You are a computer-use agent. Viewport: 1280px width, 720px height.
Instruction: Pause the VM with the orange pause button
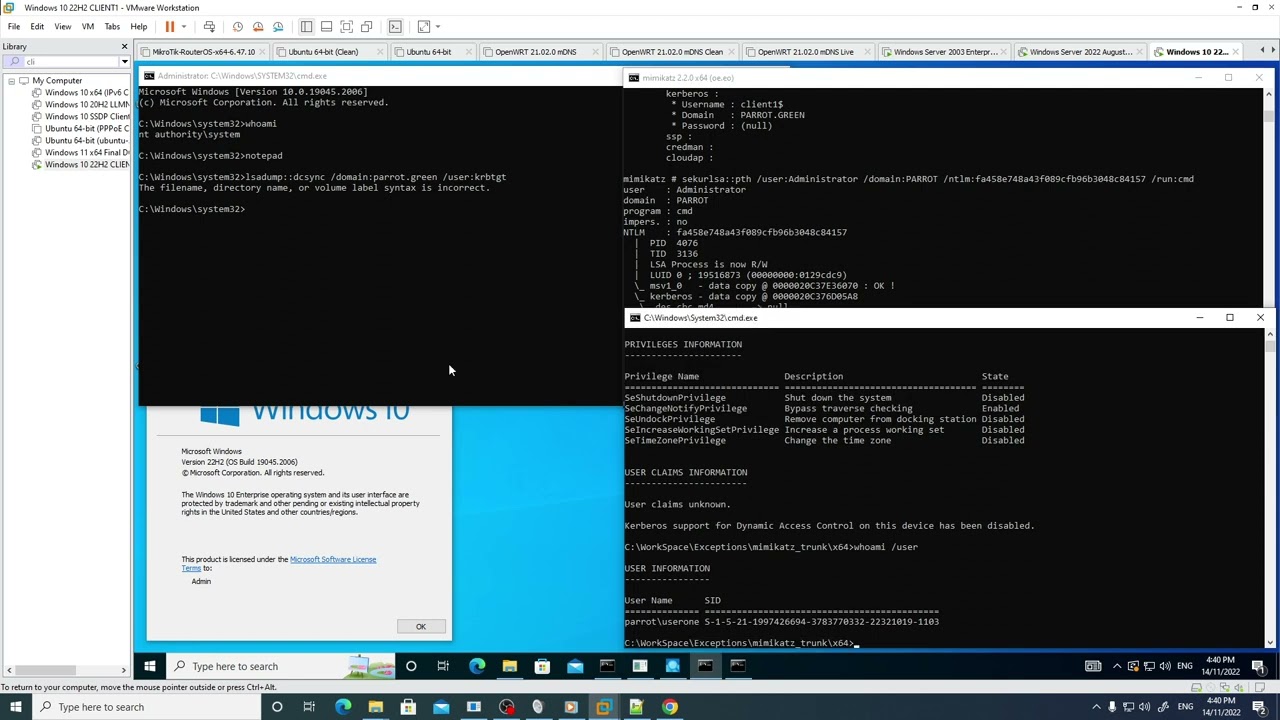click(x=170, y=27)
